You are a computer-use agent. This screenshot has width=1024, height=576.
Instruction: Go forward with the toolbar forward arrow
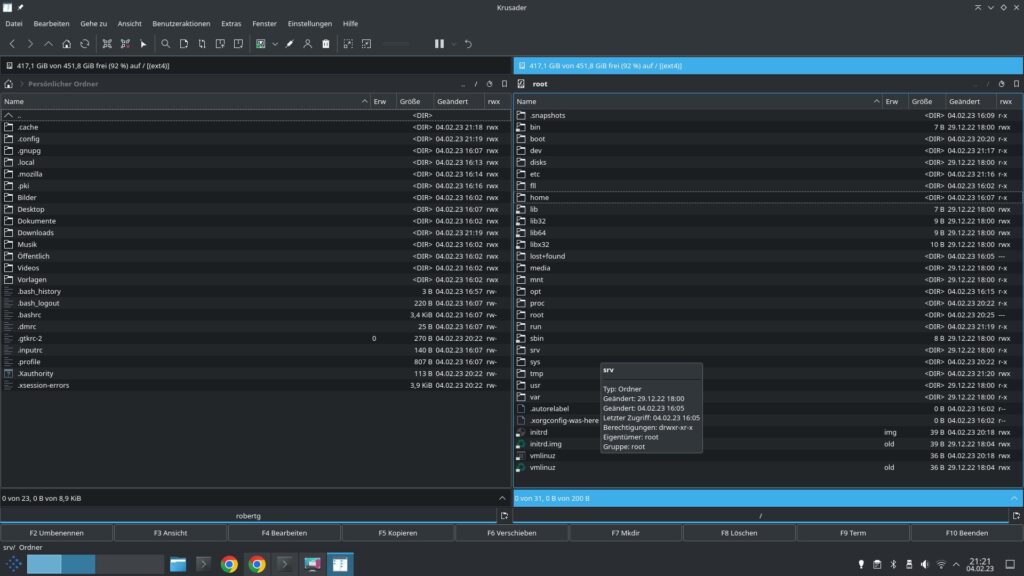click(30, 44)
